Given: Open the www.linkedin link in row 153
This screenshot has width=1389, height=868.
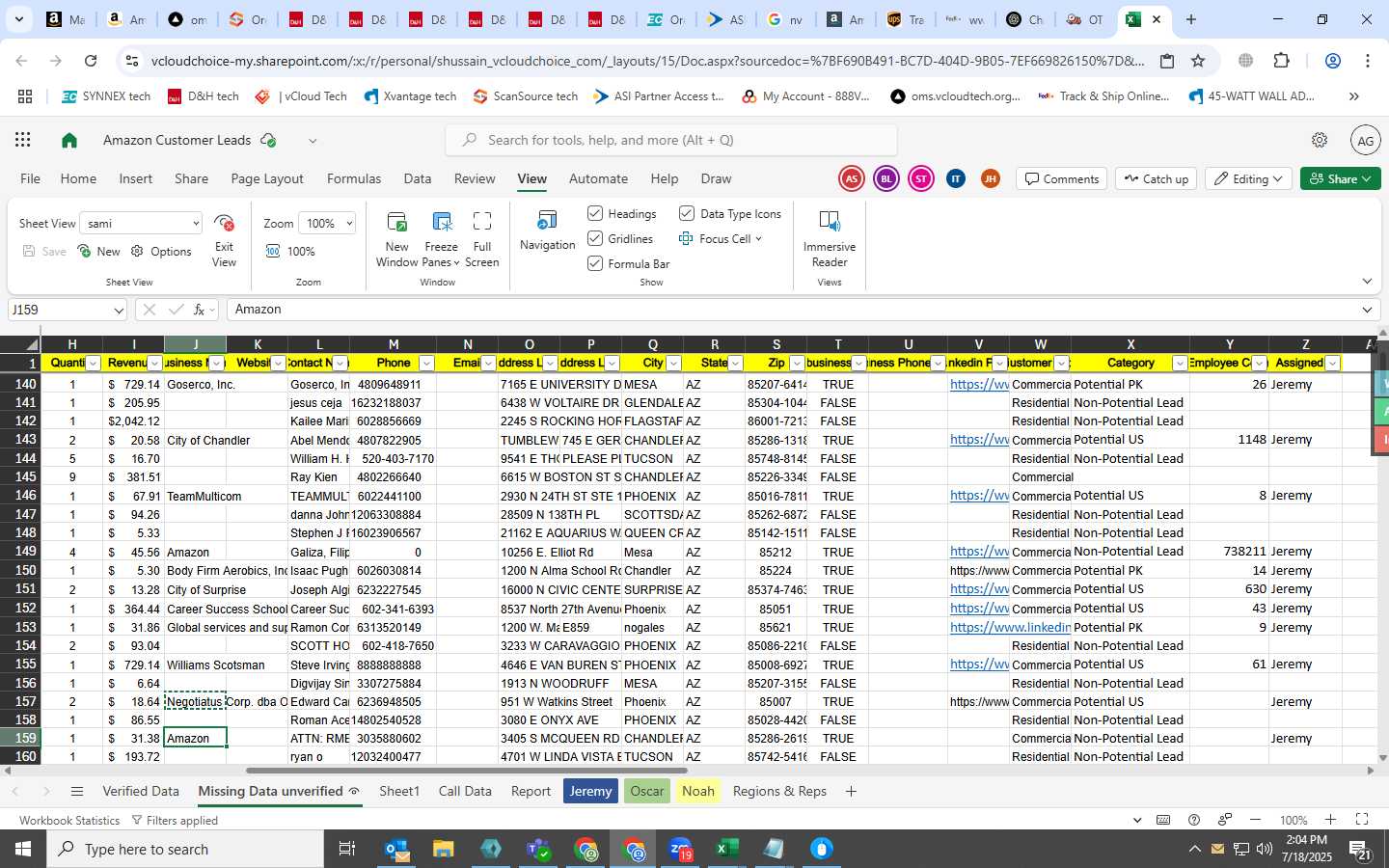Looking at the screenshot, I should tap(1010, 628).
